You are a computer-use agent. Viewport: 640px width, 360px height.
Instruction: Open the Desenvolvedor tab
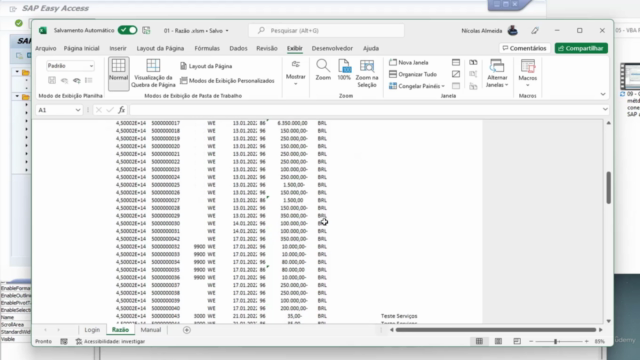pos(332,48)
